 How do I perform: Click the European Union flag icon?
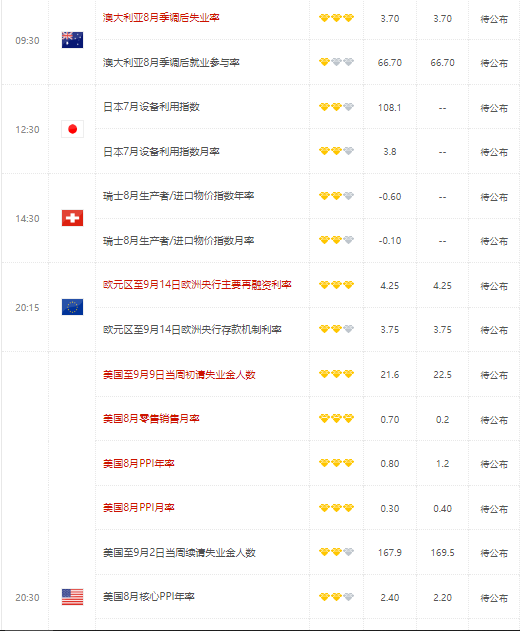[72, 307]
